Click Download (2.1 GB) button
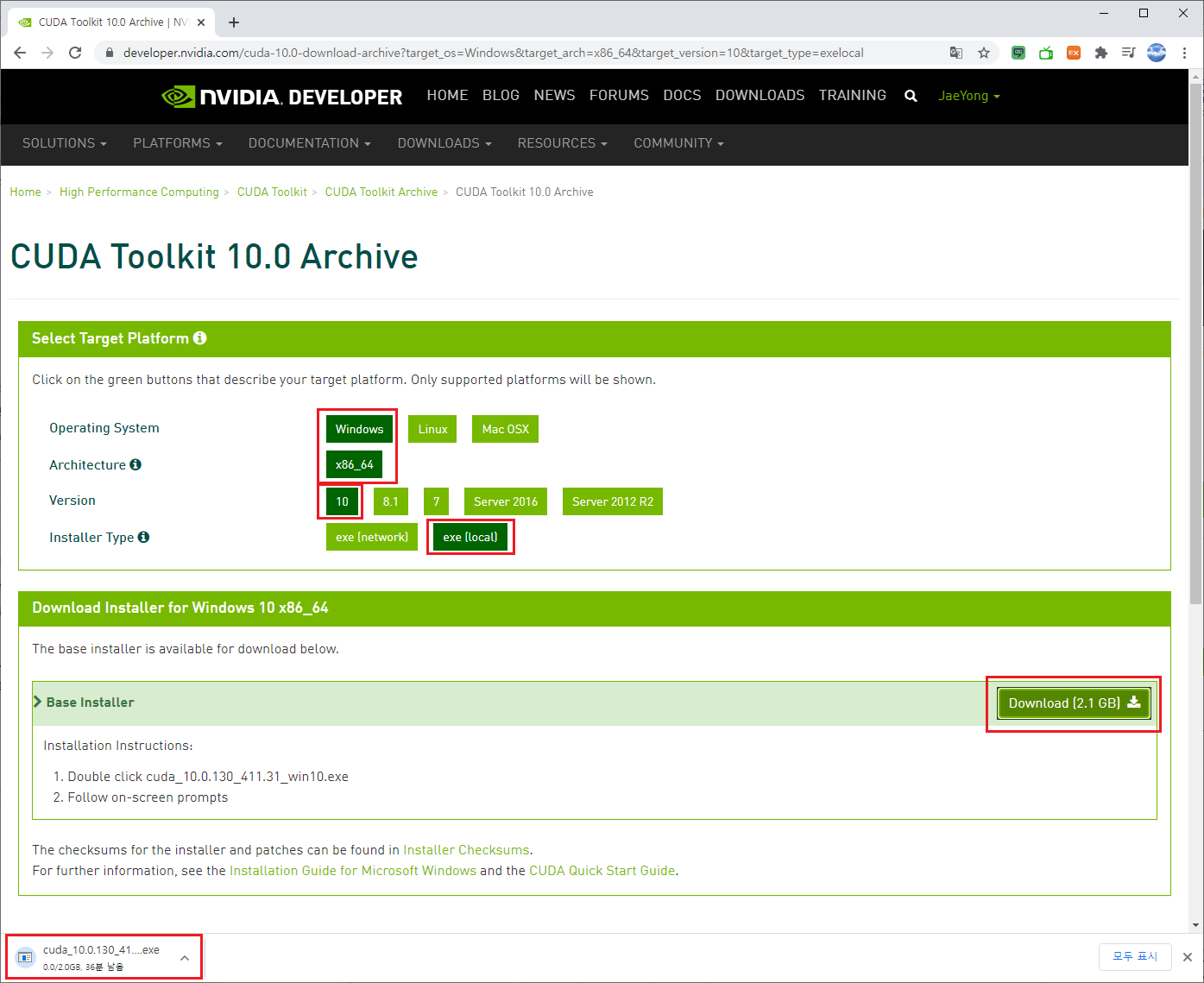Viewport: 1204px width, 983px height. click(x=1074, y=703)
